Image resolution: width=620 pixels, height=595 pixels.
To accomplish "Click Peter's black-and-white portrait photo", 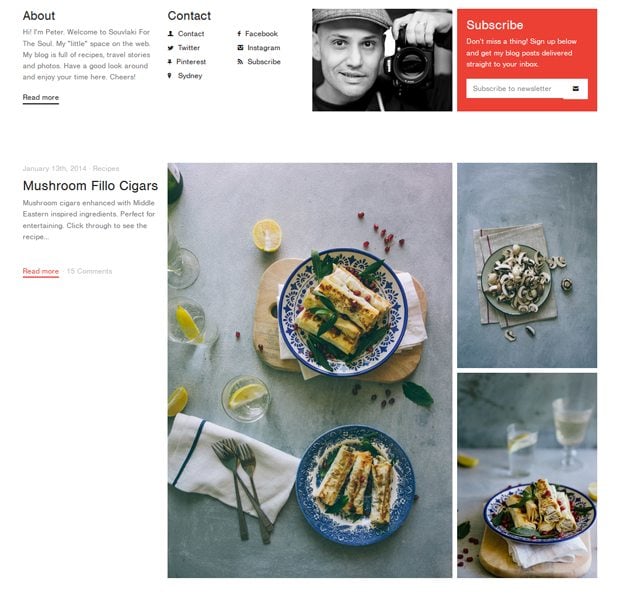I will (x=382, y=60).
